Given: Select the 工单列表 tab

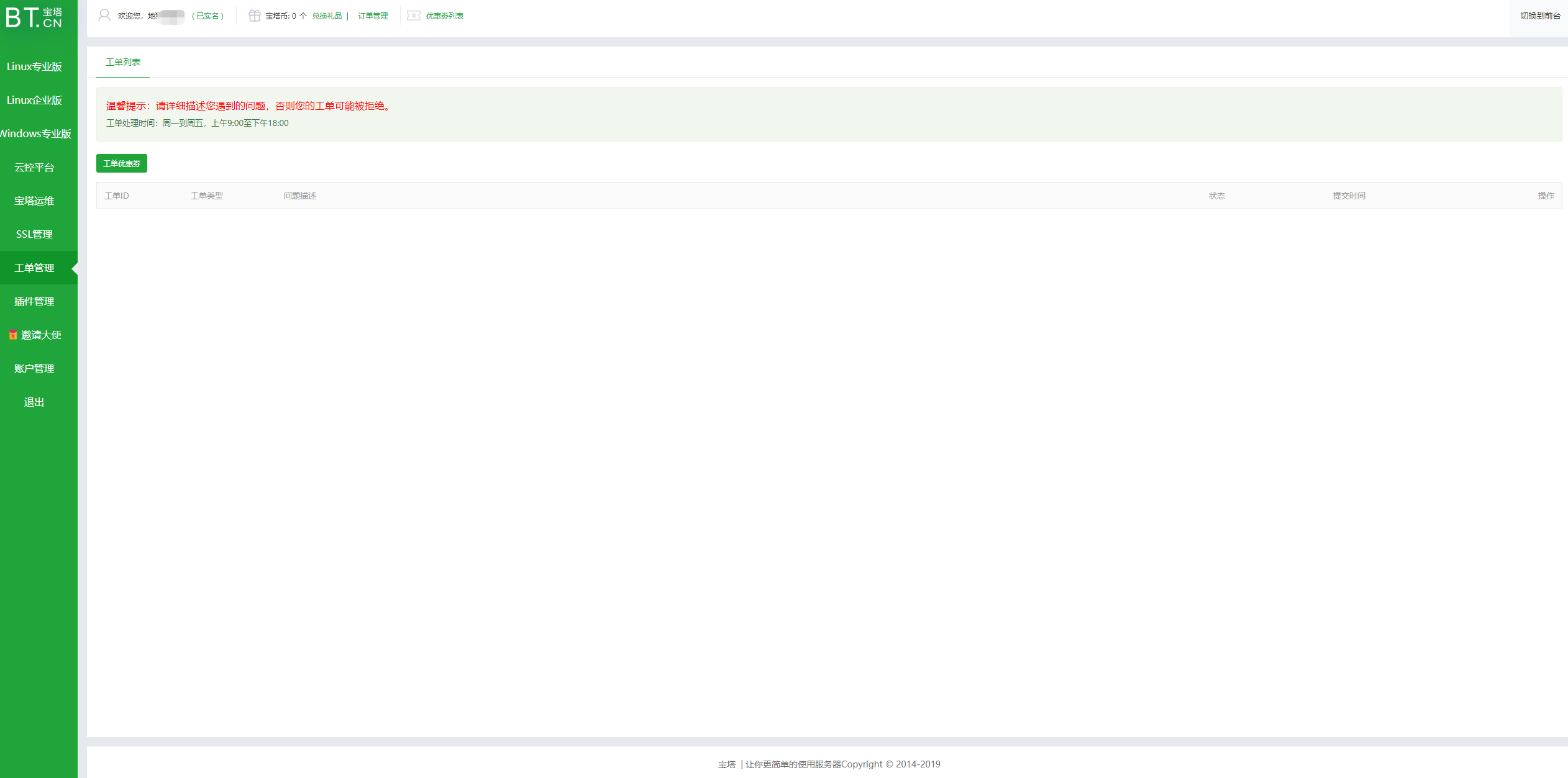Looking at the screenshot, I should coord(123,62).
